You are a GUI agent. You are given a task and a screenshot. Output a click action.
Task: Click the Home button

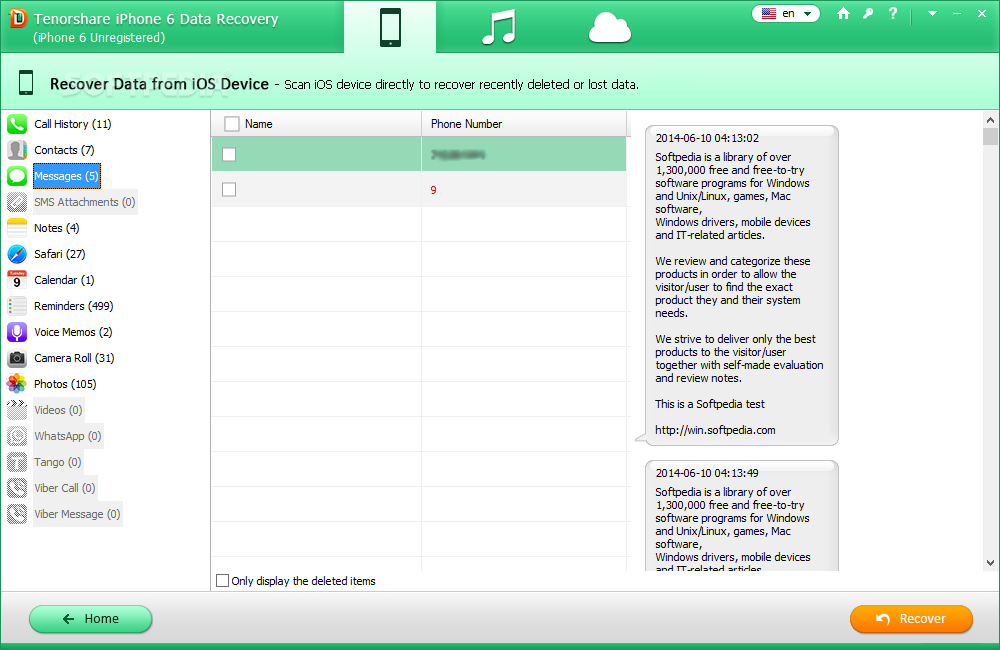tap(91, 619)
